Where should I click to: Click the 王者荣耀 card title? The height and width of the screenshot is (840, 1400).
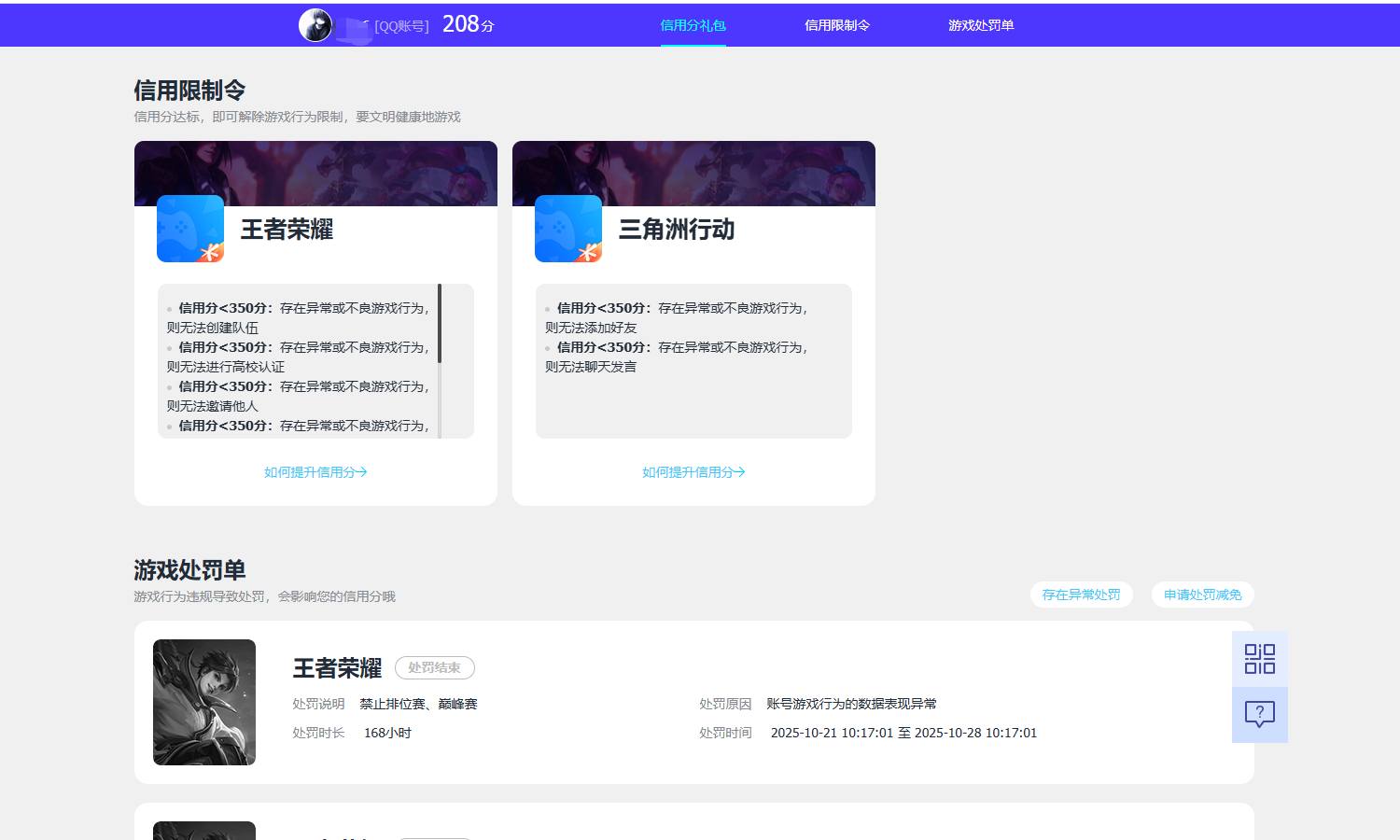pyautogui.click(x=287, y=230)
